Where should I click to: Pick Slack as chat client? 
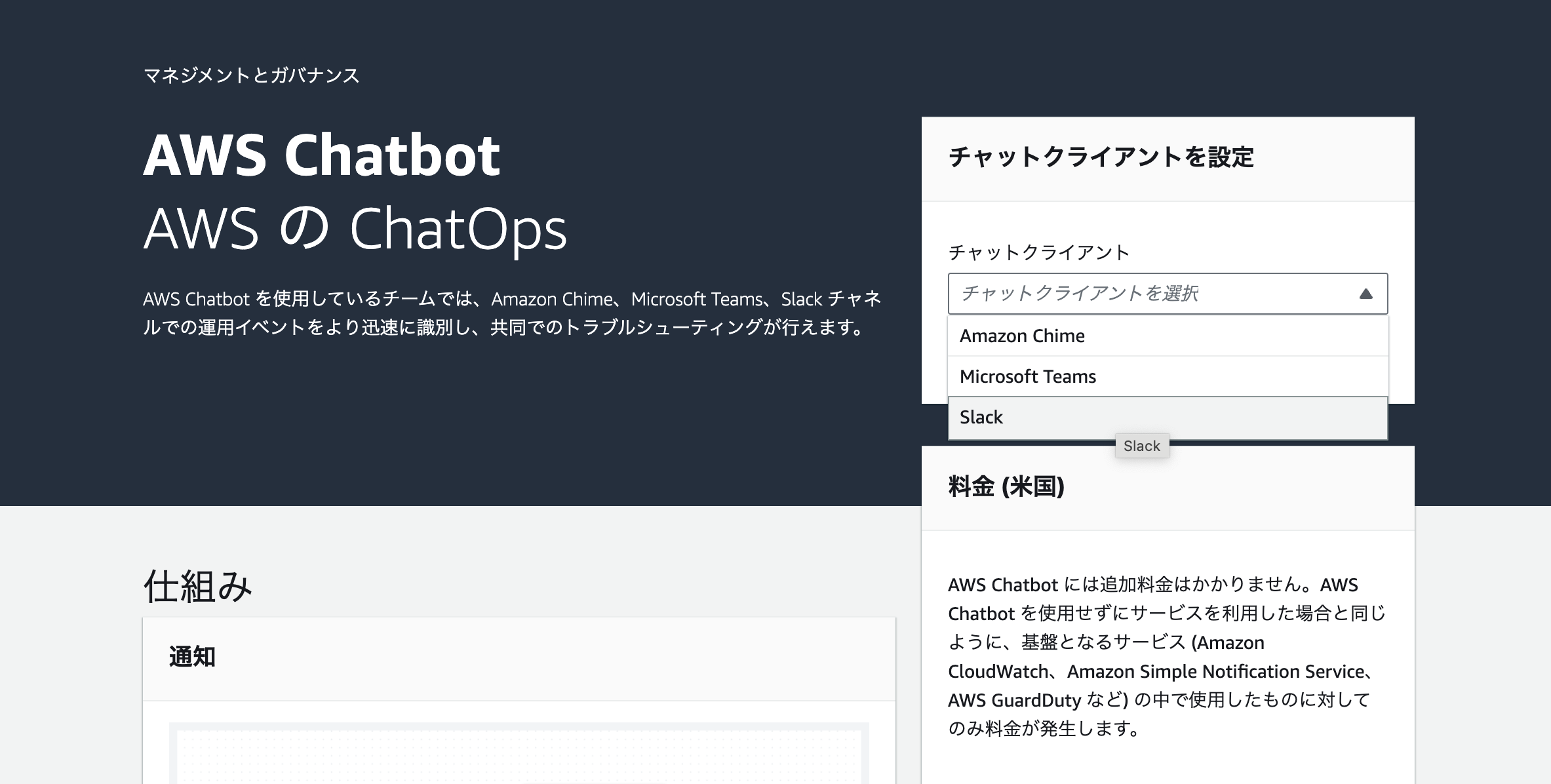point(1168,418)
